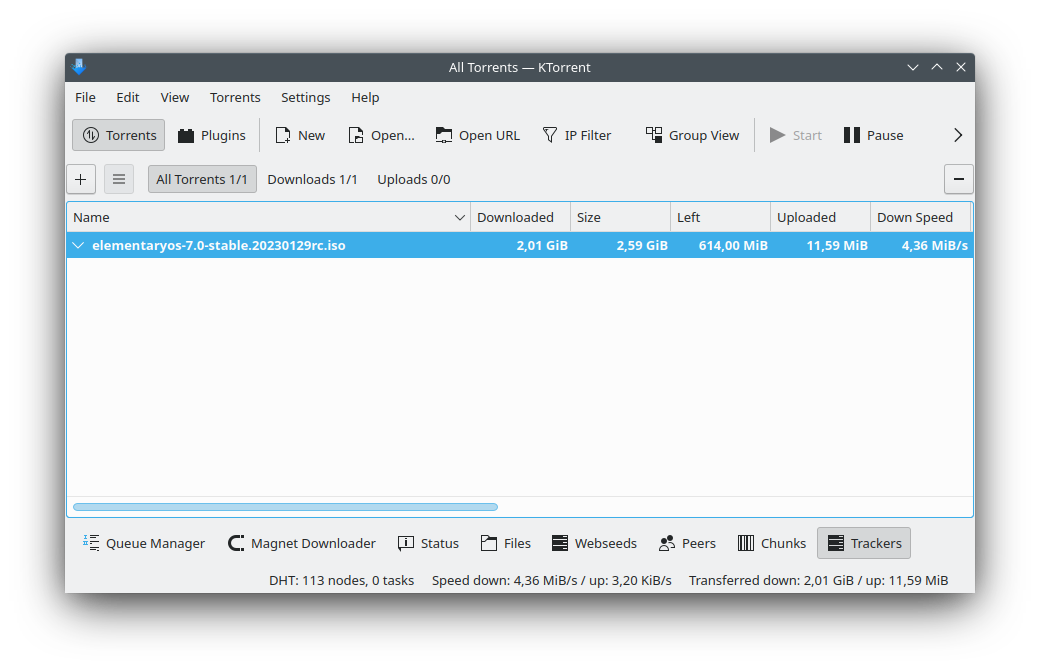The height and width of the screenshot is (670, 1040).
Task: Expand the toolbar overflow chevron
Action: tap(958, 135)
